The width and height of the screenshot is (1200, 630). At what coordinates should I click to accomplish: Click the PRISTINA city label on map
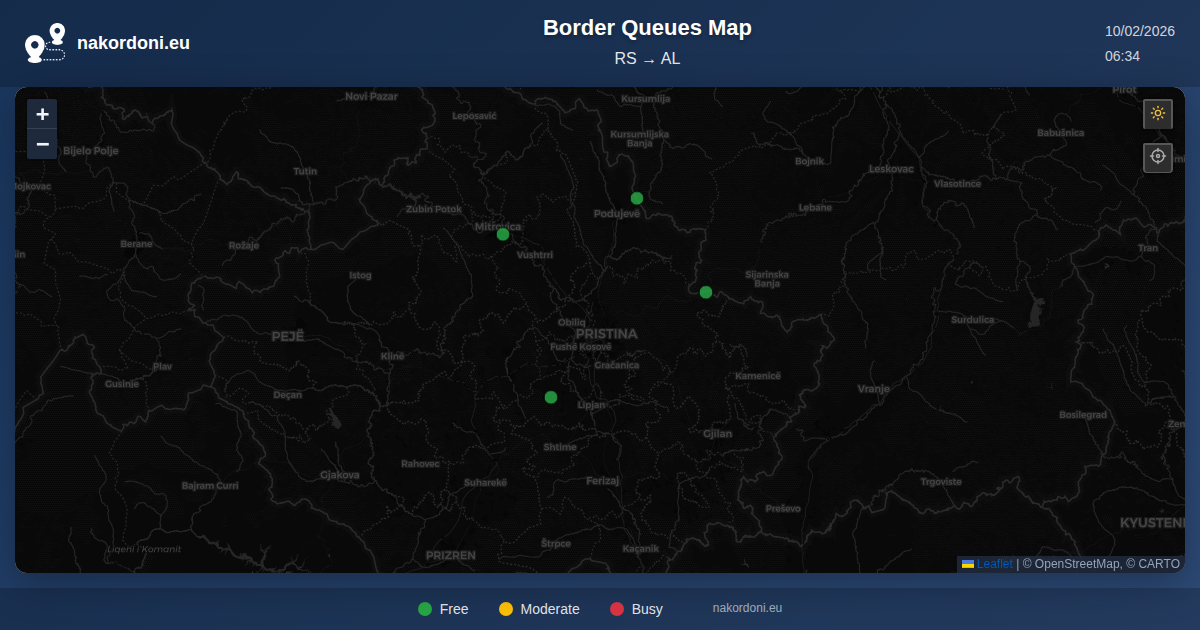[x=606, y=334]
